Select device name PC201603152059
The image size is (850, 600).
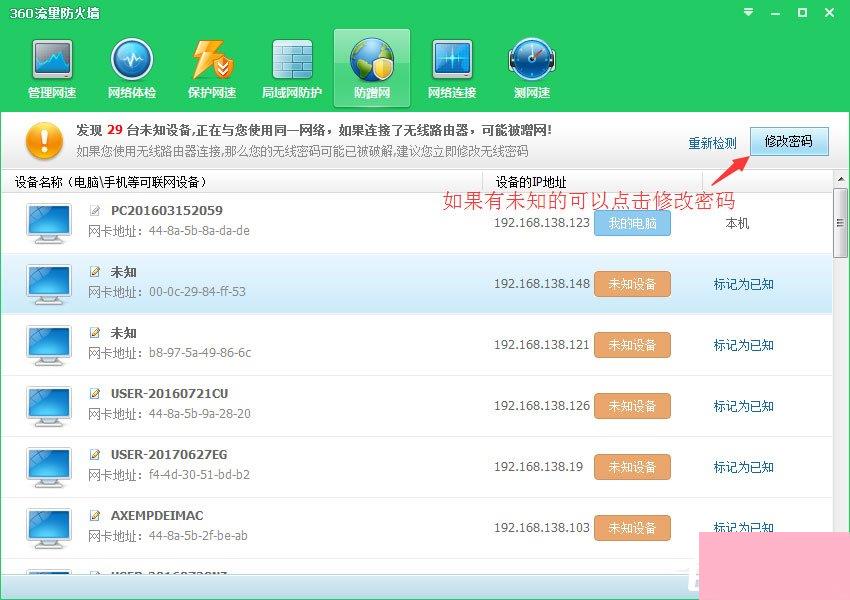(166, 210)
